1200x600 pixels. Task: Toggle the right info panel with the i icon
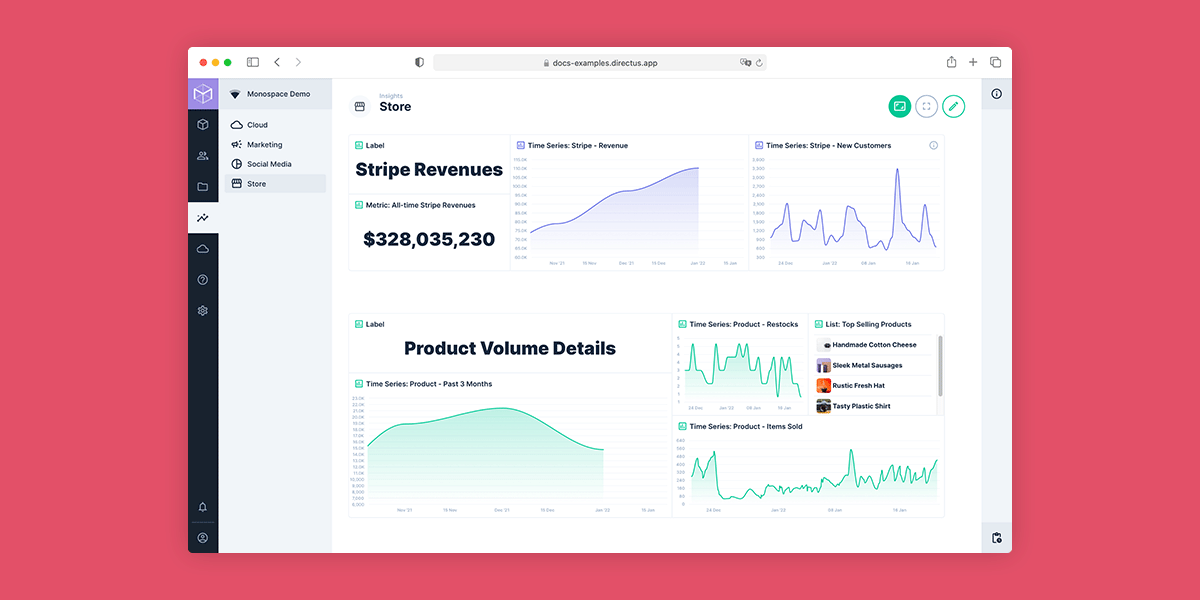pyautogui.click(x=997, y=93)
